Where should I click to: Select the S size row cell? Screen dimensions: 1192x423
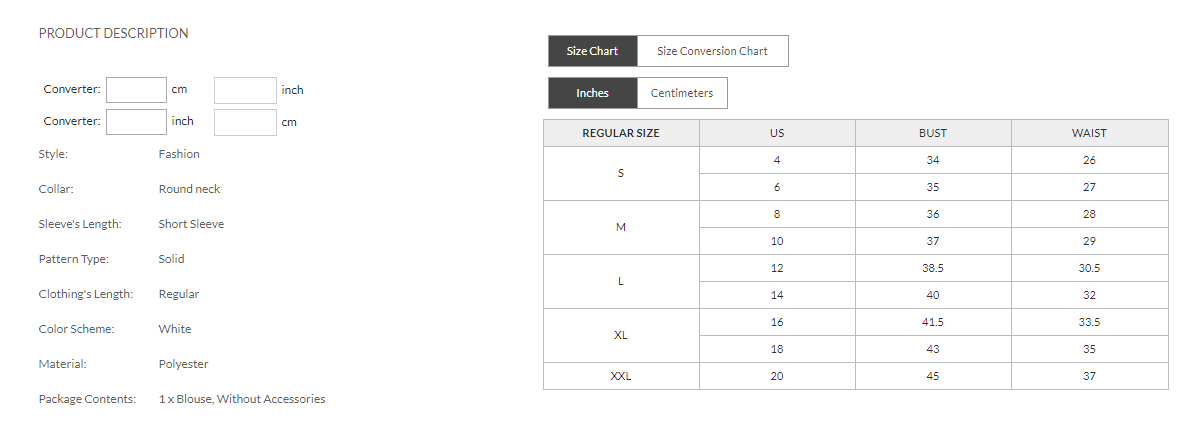pos(621,173)
